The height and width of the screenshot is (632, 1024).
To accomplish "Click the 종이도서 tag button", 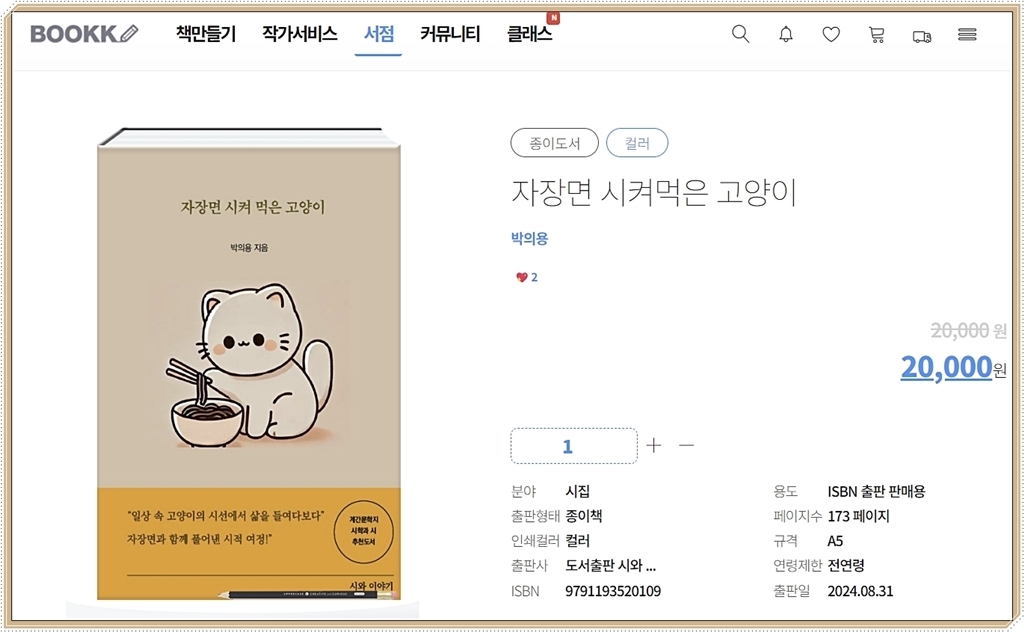I will [554, 143].
